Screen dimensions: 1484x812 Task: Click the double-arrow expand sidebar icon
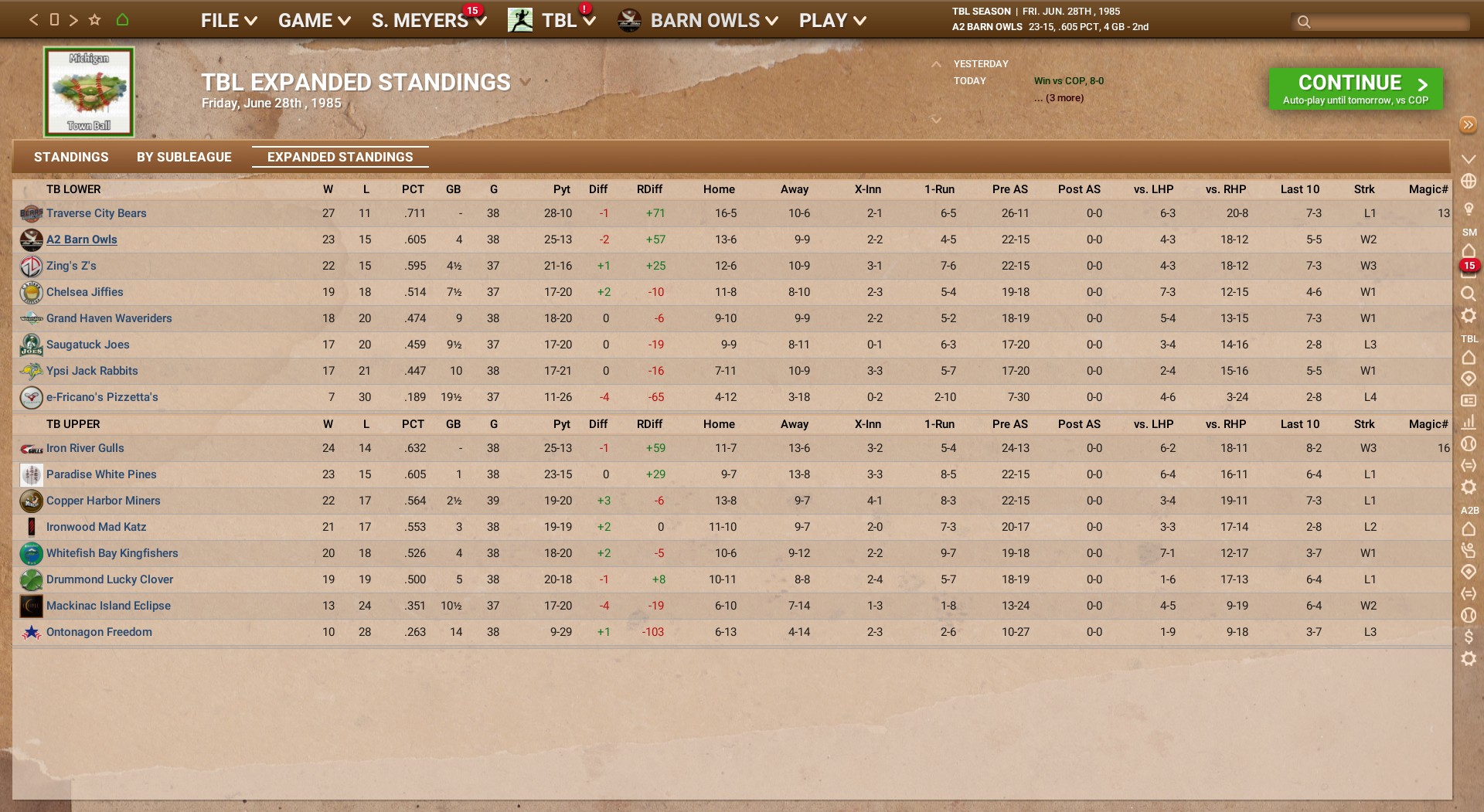click(x=1468, y=125)
